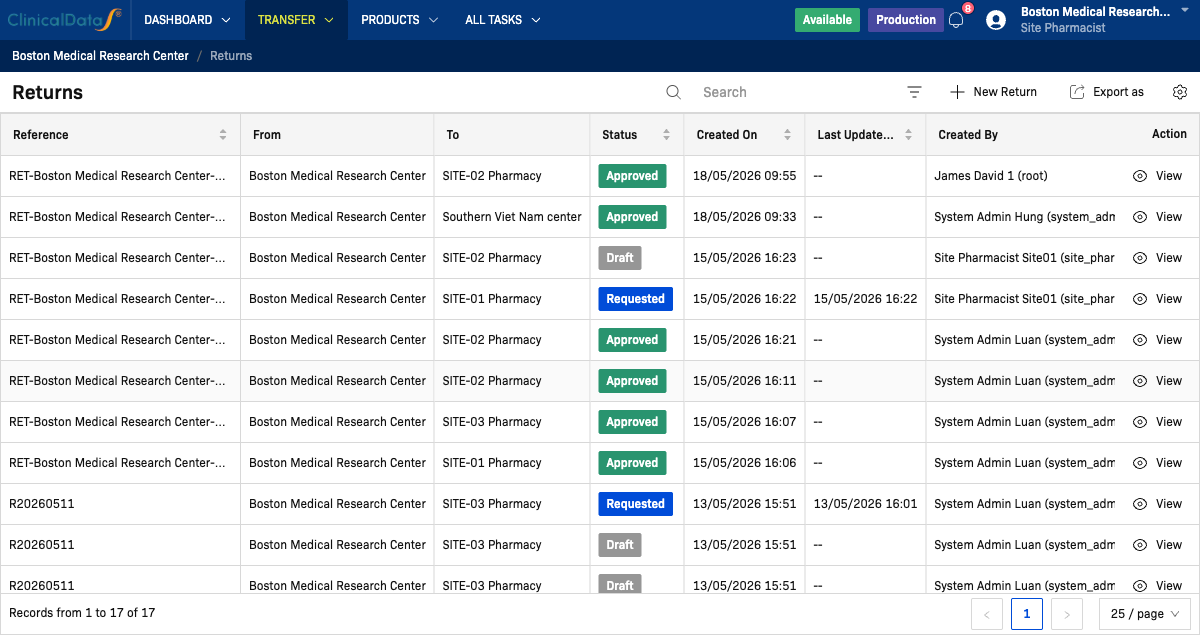Click the search magnifier icon

[674, 92]
